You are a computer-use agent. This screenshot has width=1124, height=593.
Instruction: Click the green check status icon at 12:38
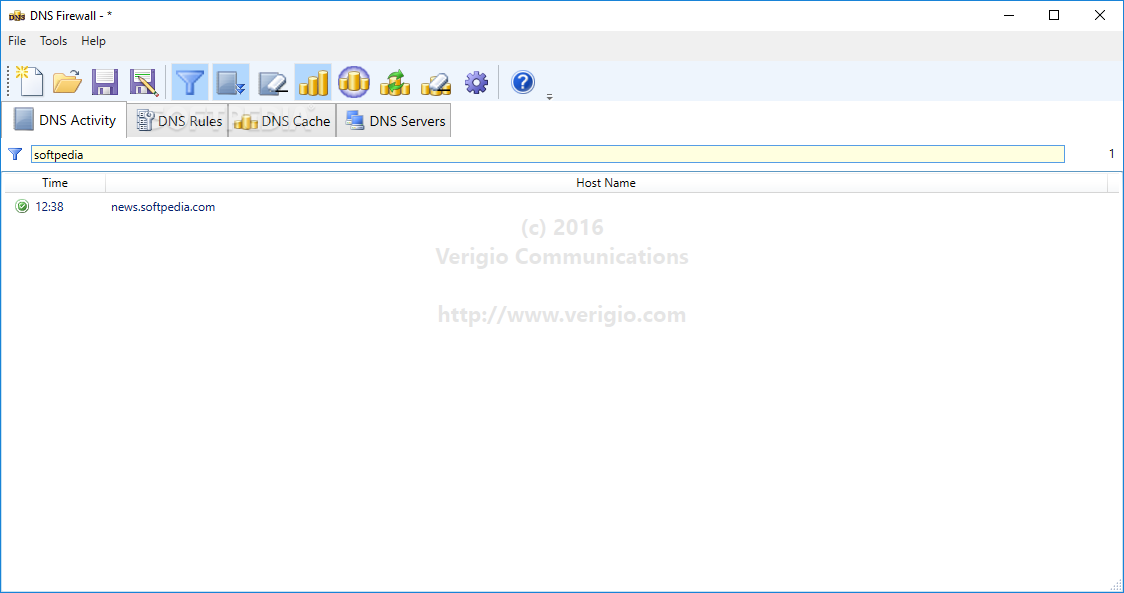pyautogui.click(x=22, y=207)
